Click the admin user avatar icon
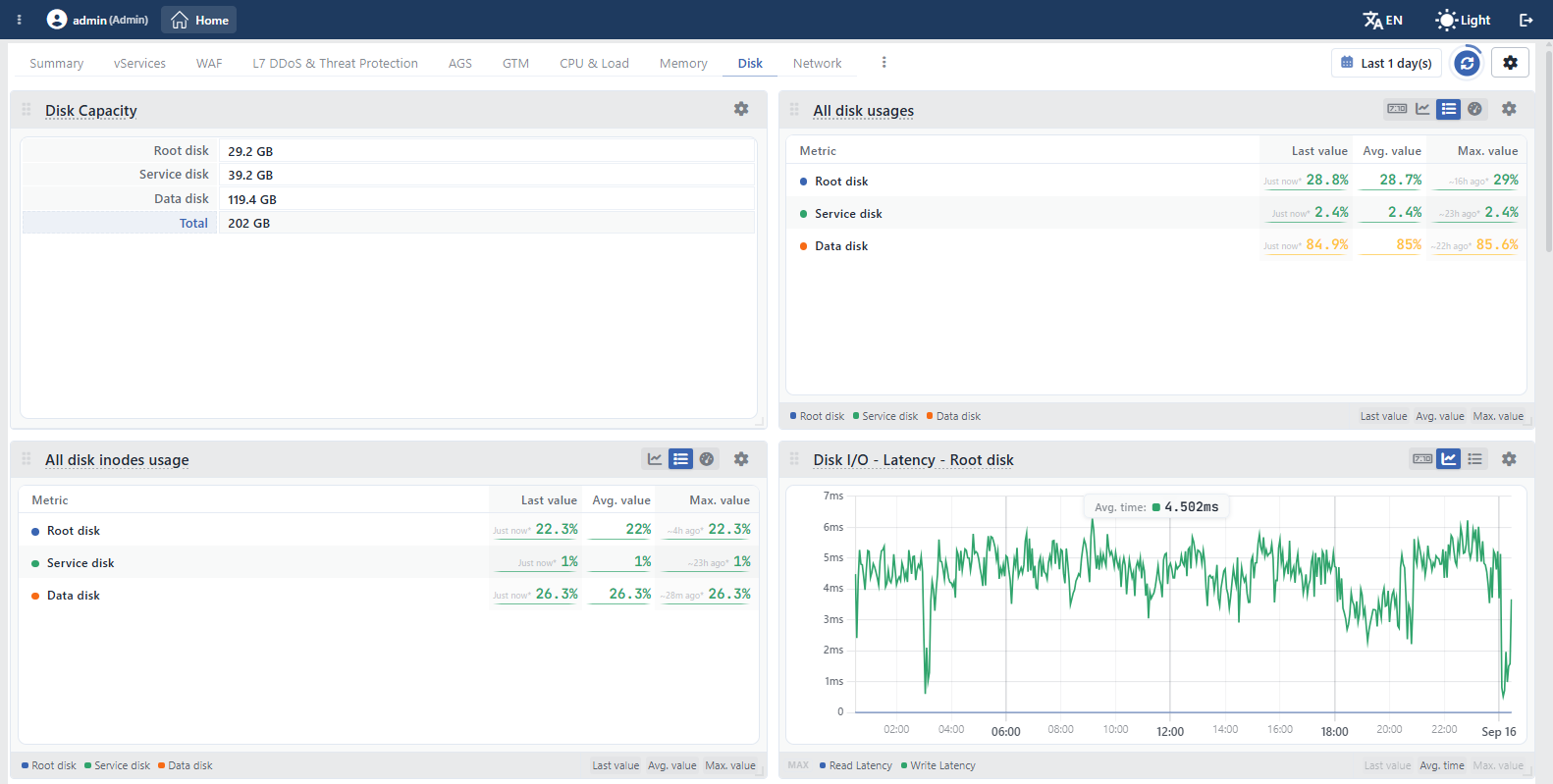Viewport: 1553px width, 784px height. pyautogui.click(x=57, y=20)
